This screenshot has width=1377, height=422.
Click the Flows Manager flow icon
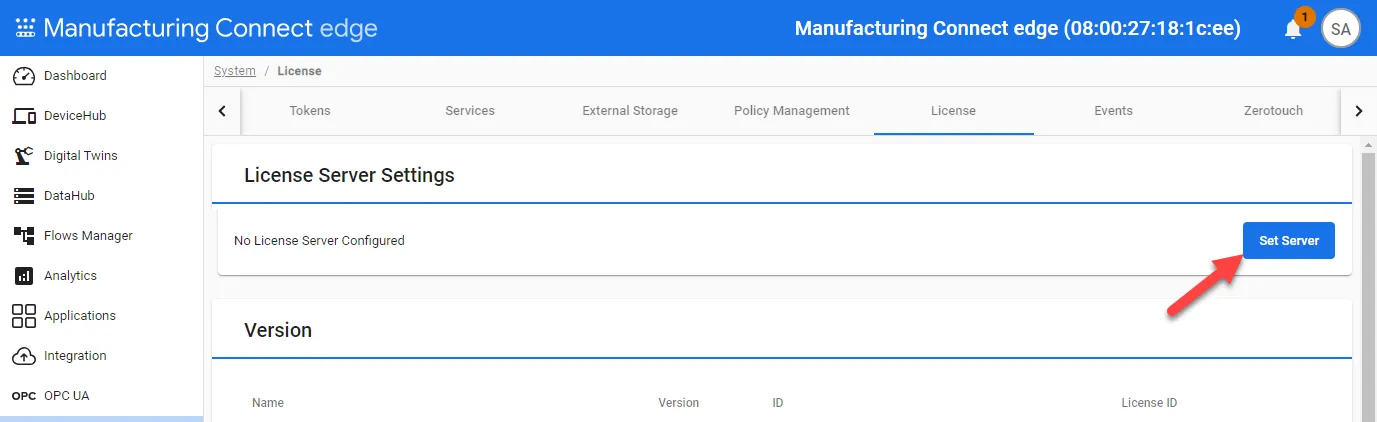pos(24,236)
